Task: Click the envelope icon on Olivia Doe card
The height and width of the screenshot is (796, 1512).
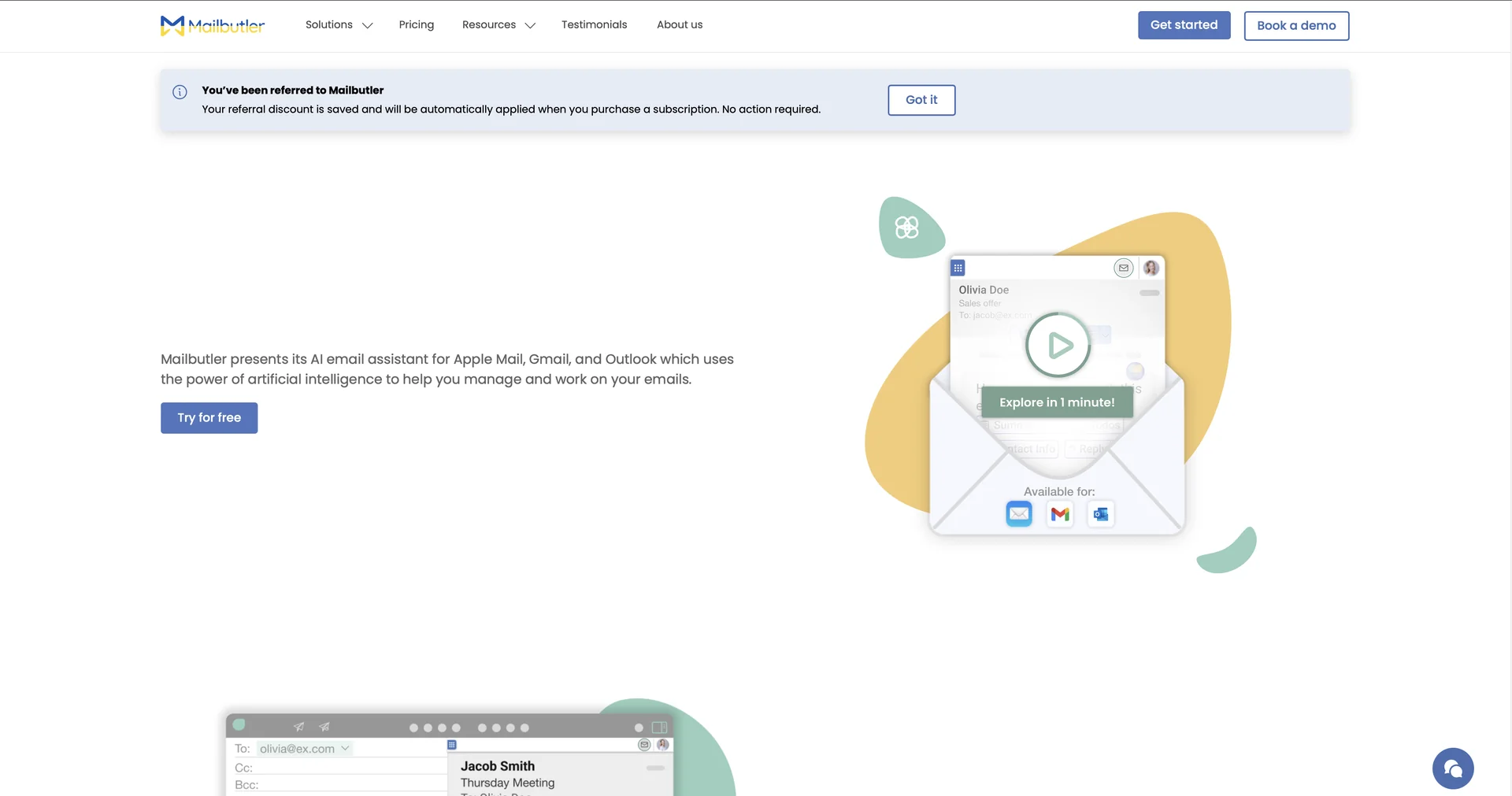Action: tap(1124, 268)
